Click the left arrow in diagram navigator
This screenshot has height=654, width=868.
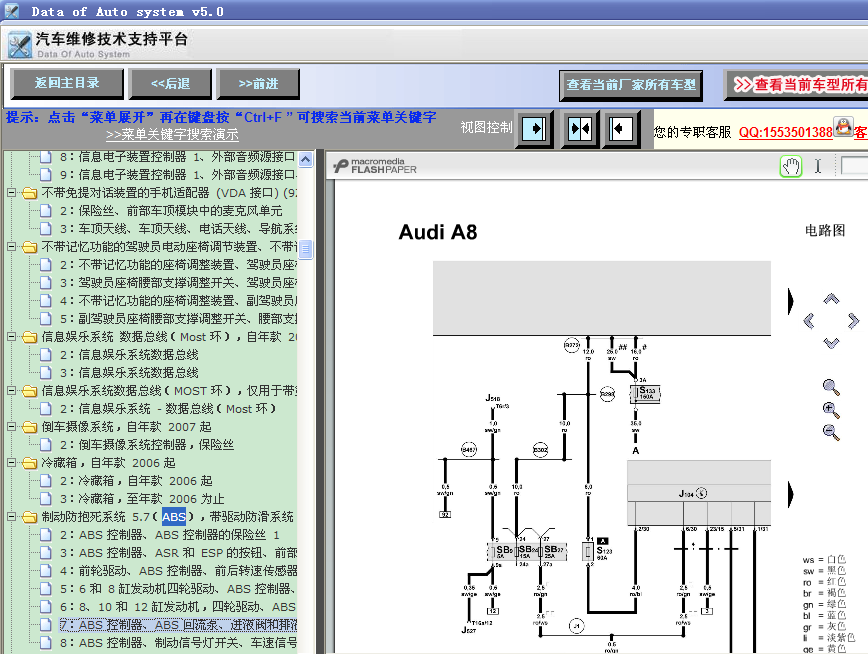pyautogui.click(x=809, y=321)
